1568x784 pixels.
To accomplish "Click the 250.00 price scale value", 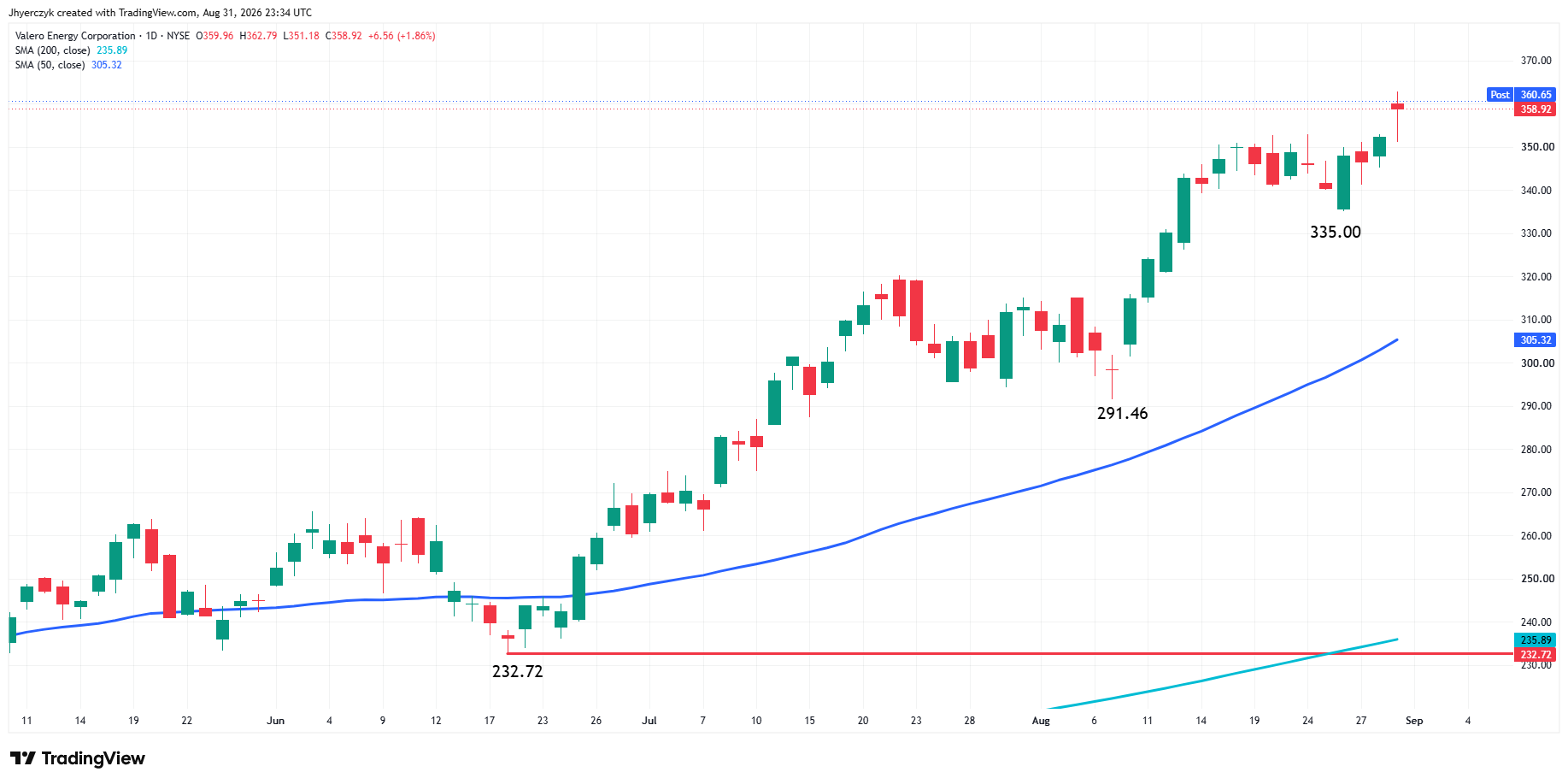I will click(x=1536, y=579).
